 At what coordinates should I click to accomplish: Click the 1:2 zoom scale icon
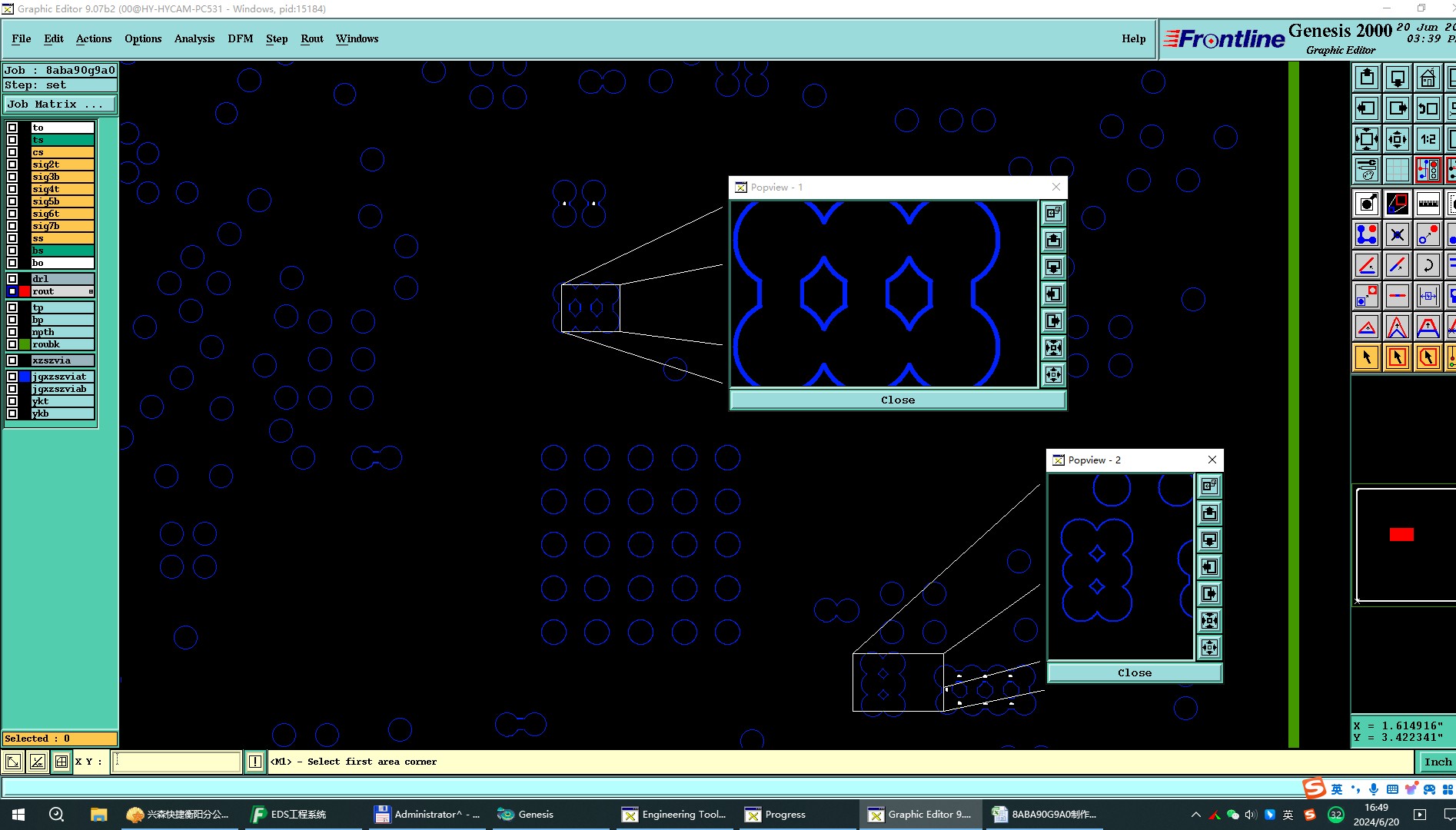pyautogui.click(x=1428, y=139)
